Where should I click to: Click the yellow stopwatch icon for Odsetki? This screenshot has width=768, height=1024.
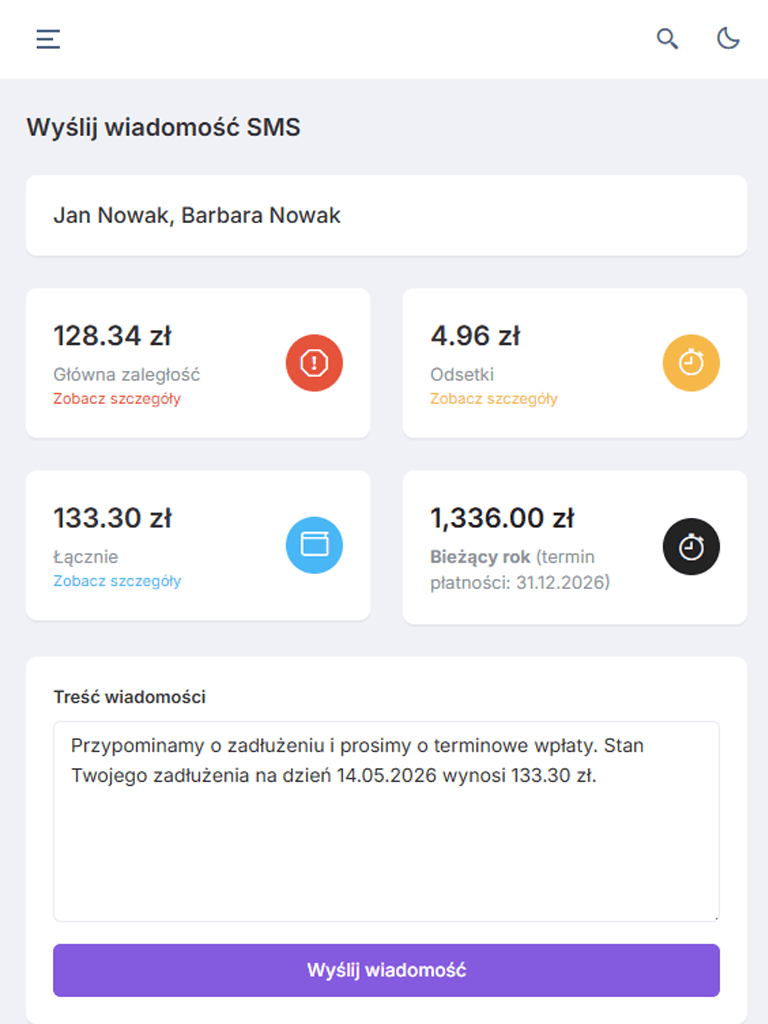pos(691,363)
